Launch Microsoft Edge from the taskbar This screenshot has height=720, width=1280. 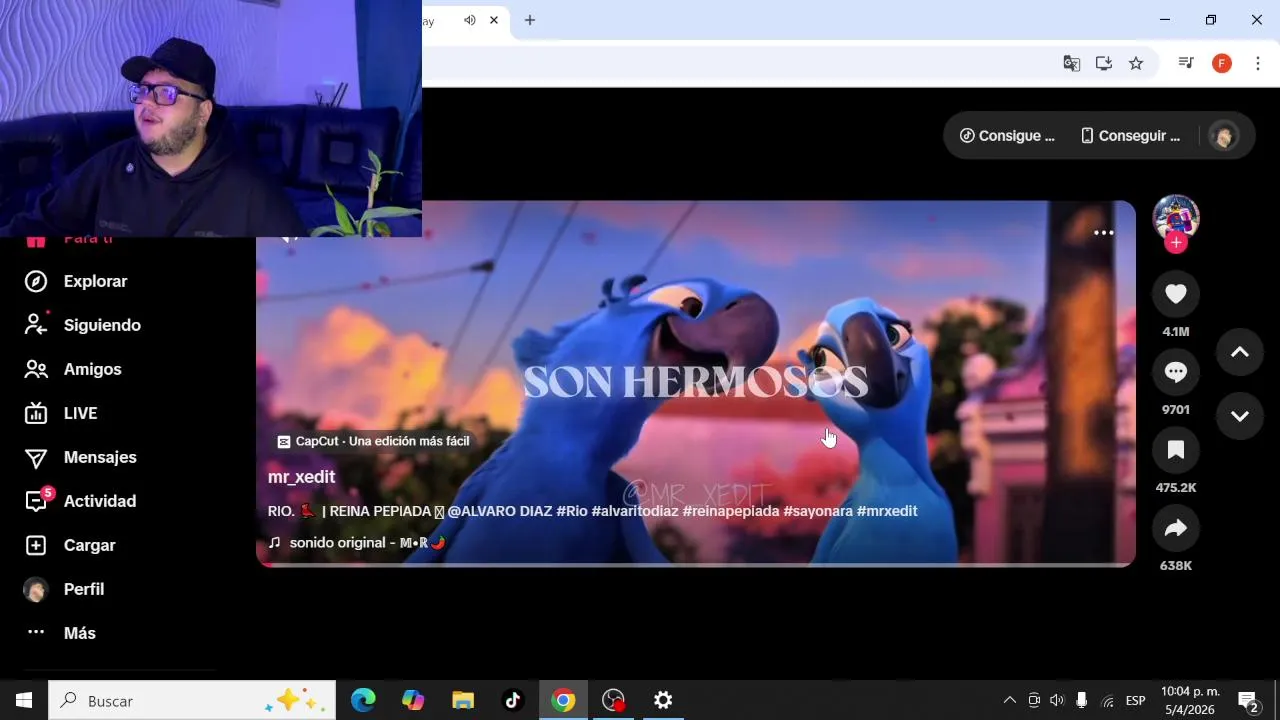363,700
